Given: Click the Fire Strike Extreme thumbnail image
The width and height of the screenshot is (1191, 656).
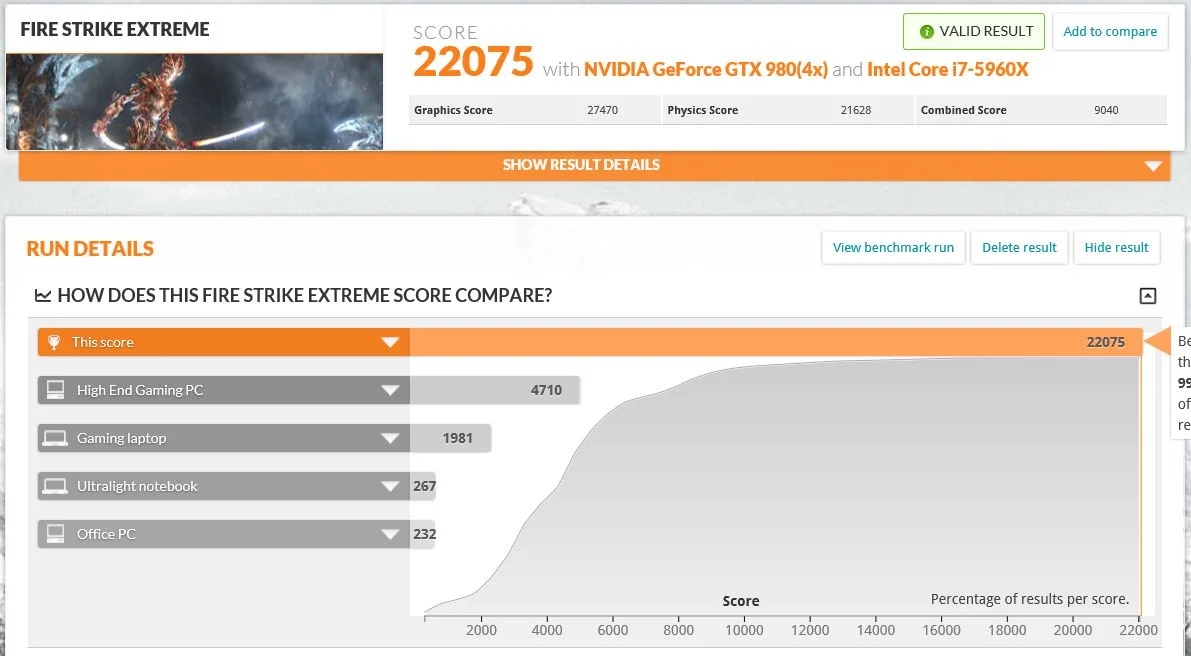Looking at the screenshot, I should [x=194, y=102].
